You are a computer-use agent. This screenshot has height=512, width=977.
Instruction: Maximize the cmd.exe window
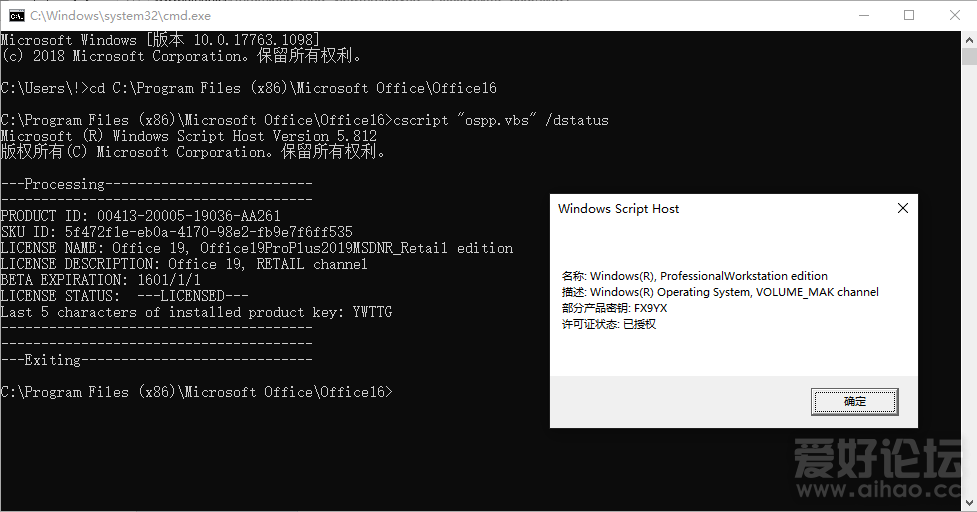click(x=909, y=16)
